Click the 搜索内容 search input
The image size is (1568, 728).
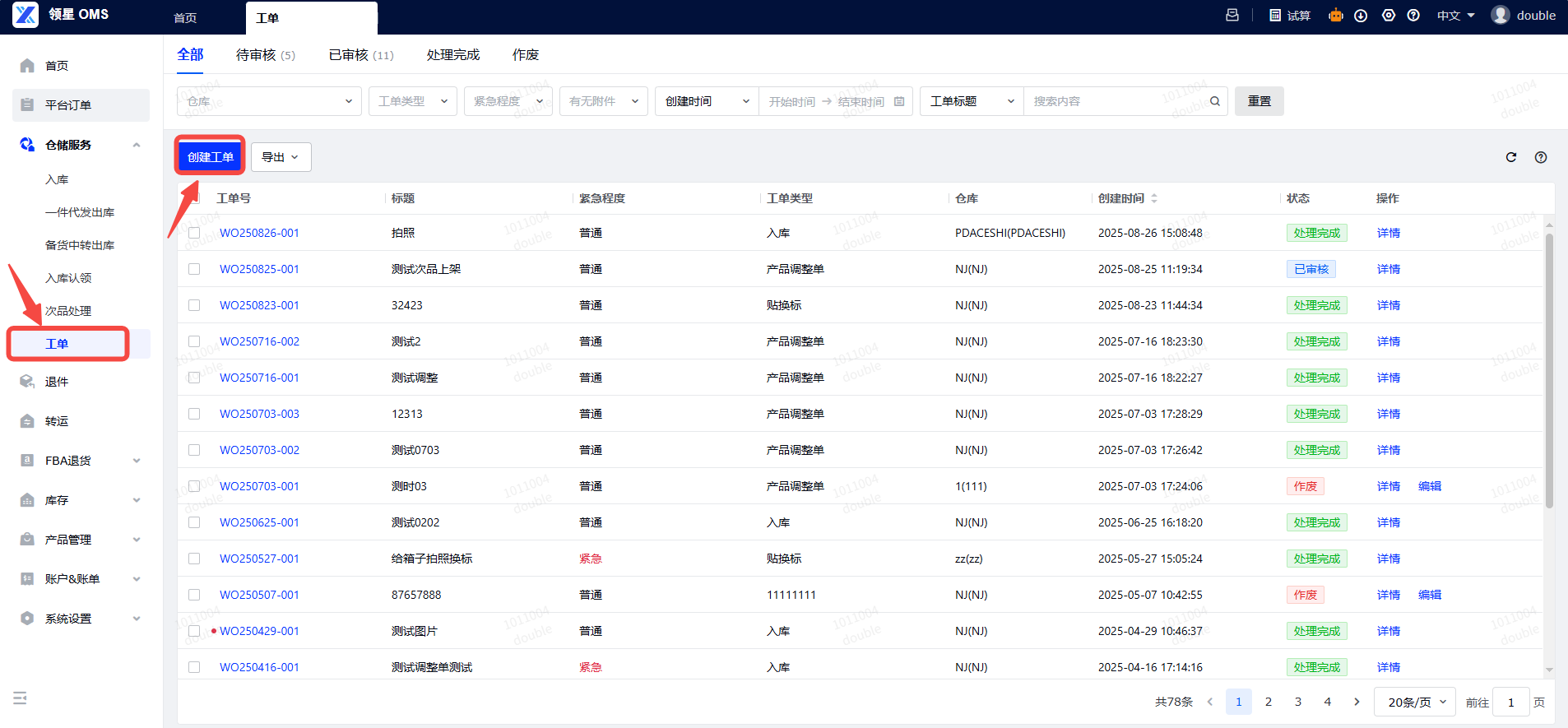pos(1116,101)
